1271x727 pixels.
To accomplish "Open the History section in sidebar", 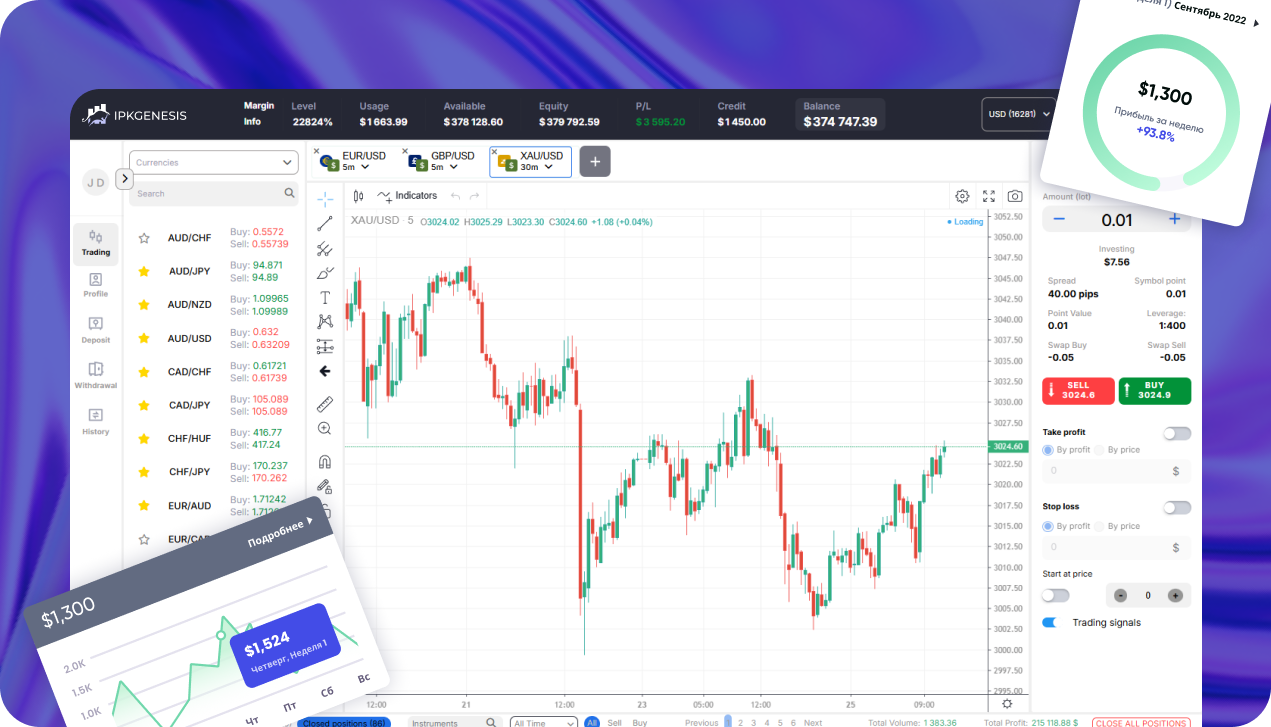I will pos(96,421).
